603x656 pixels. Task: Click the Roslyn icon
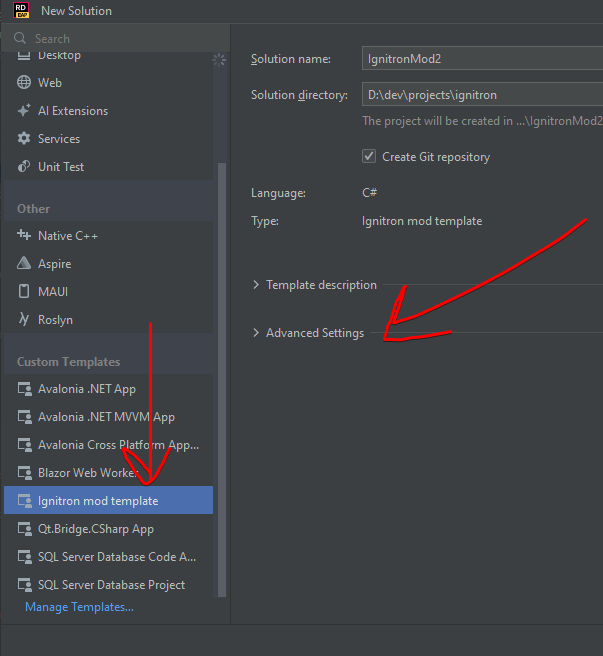[x=24, y=319]
